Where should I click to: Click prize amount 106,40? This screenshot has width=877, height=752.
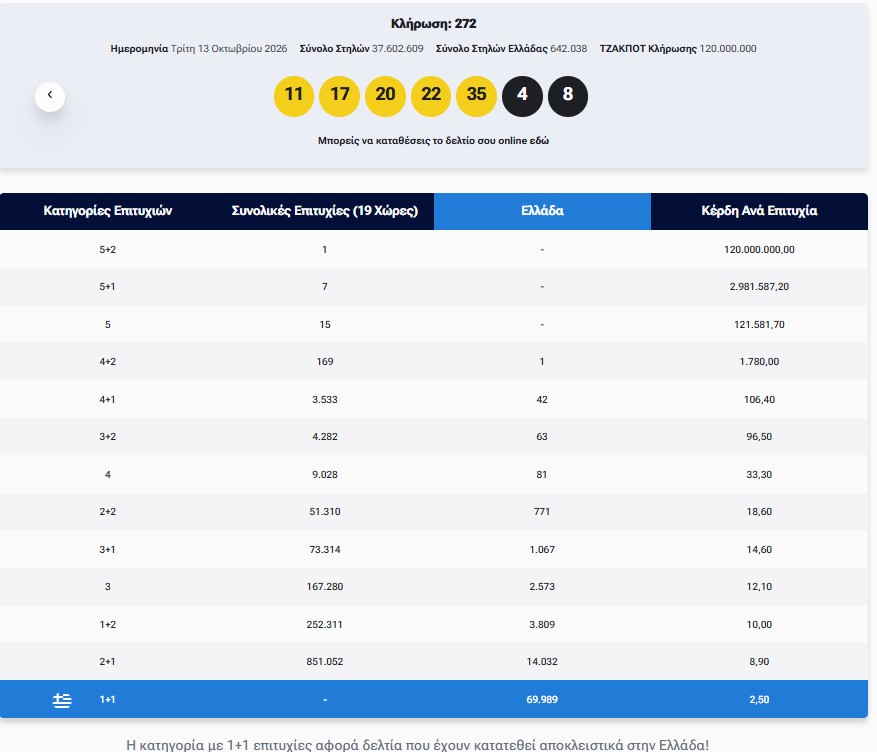pyautogui.click(x=759, y=399)
